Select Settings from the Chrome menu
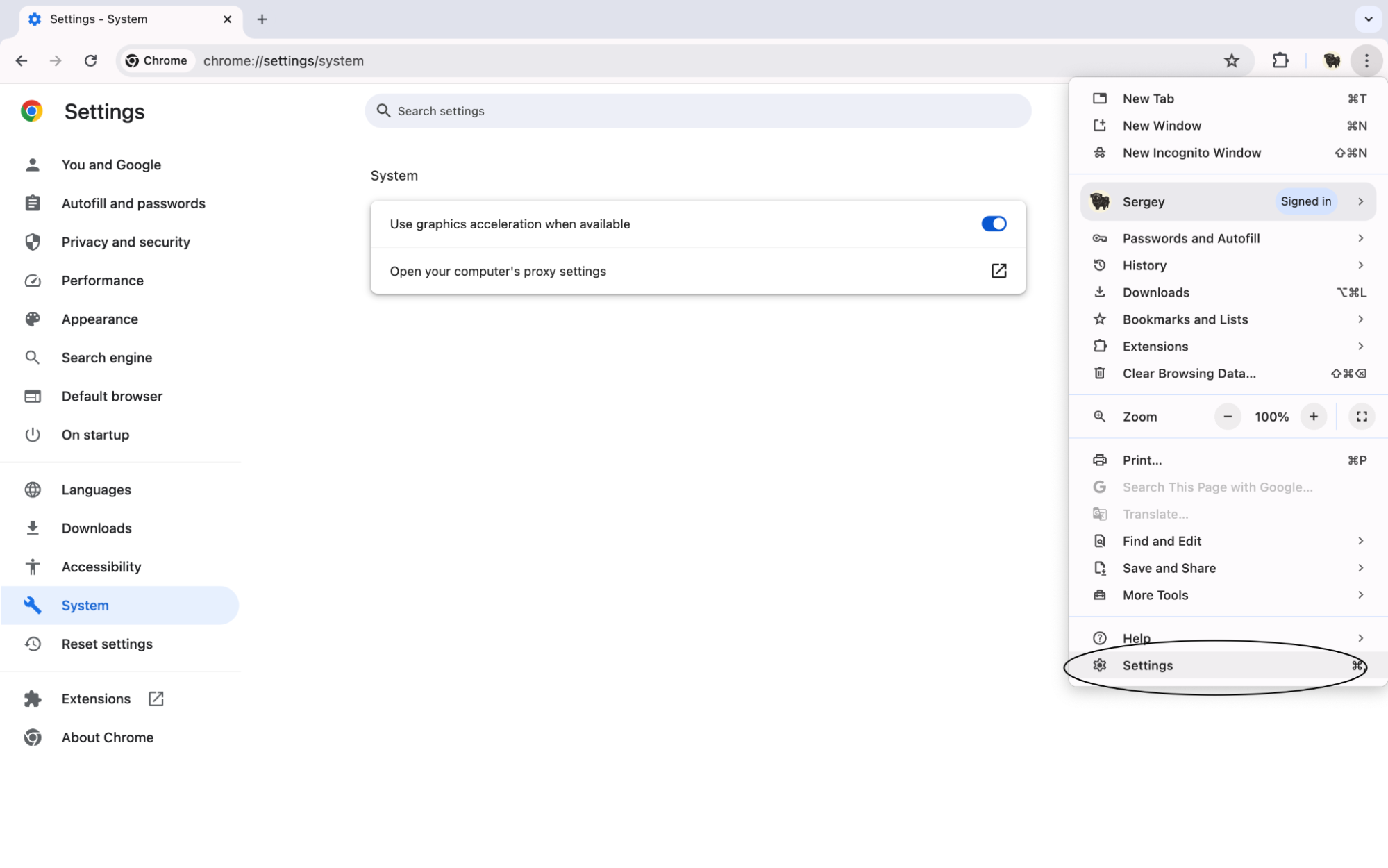This screenshot has height=868, width=1388. 1147,665
